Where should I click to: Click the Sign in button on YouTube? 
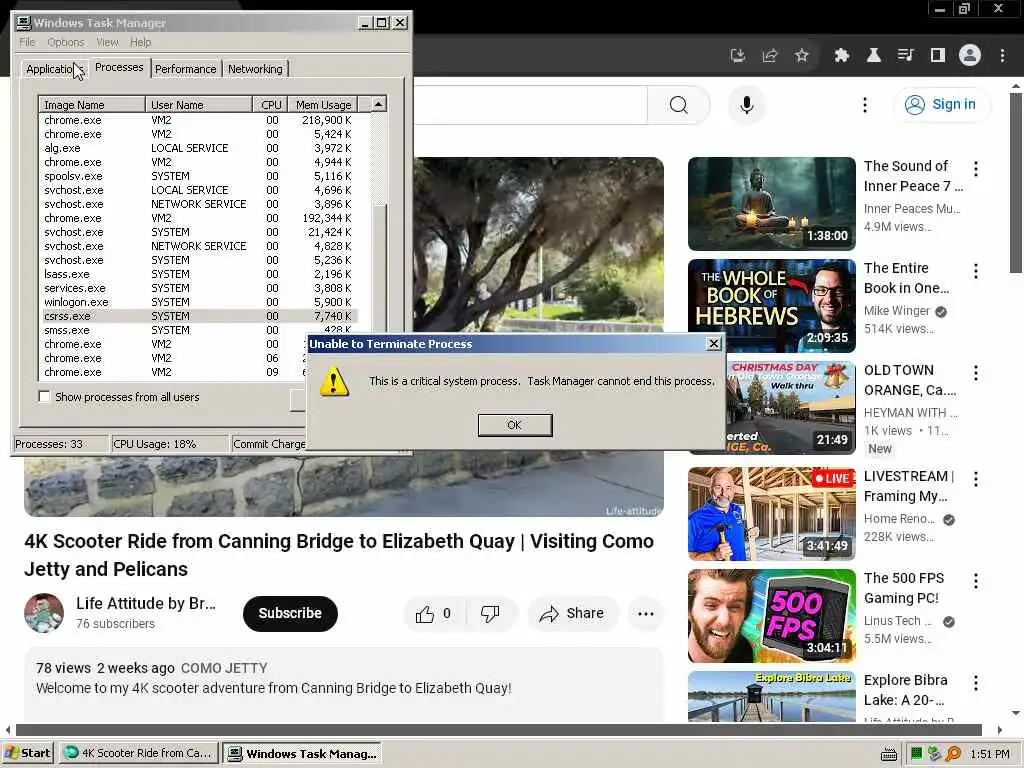tap(942, 104)
